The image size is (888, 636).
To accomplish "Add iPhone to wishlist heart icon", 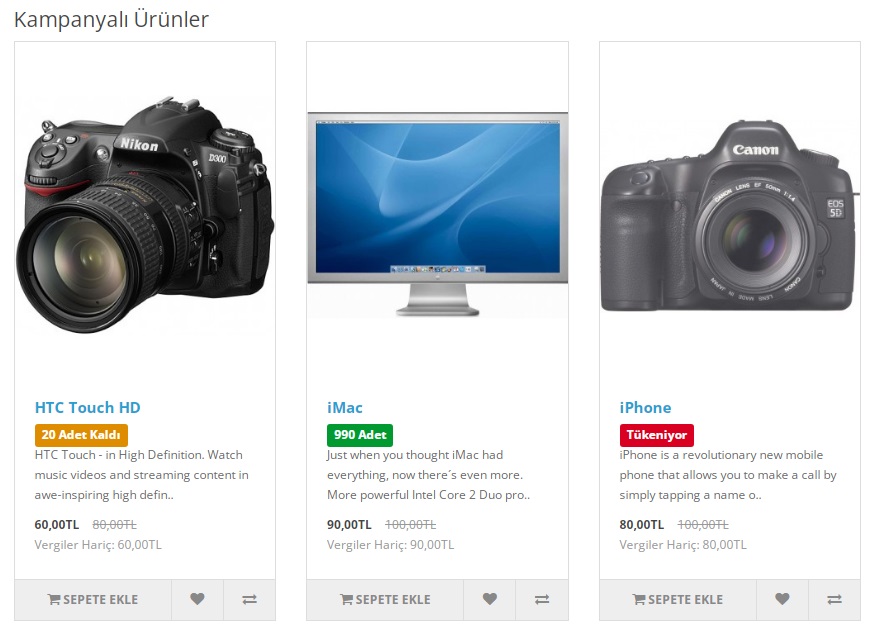I will (782, 599).
